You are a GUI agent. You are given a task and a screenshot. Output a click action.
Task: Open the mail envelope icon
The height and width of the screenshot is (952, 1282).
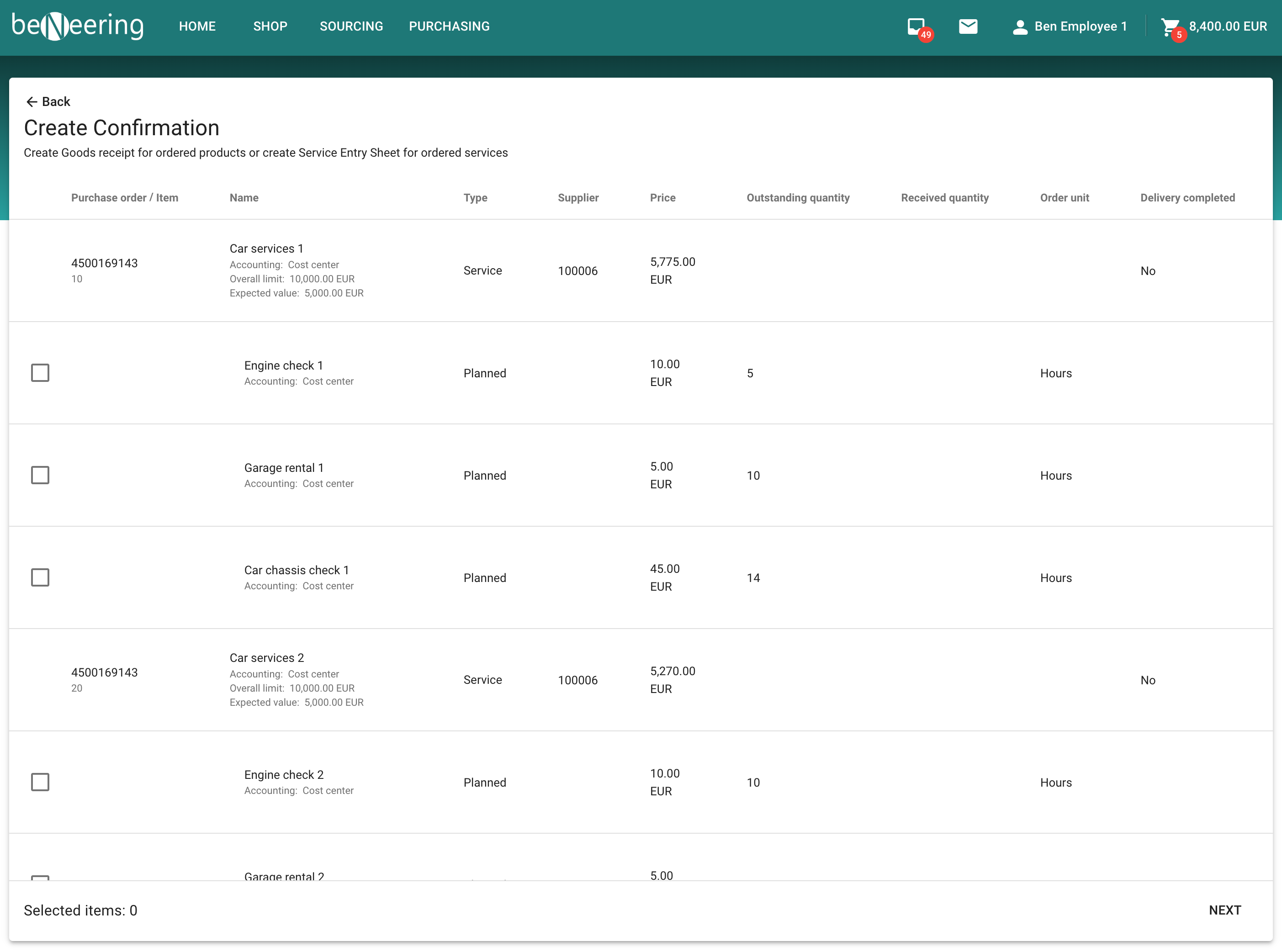coord(968,26)
